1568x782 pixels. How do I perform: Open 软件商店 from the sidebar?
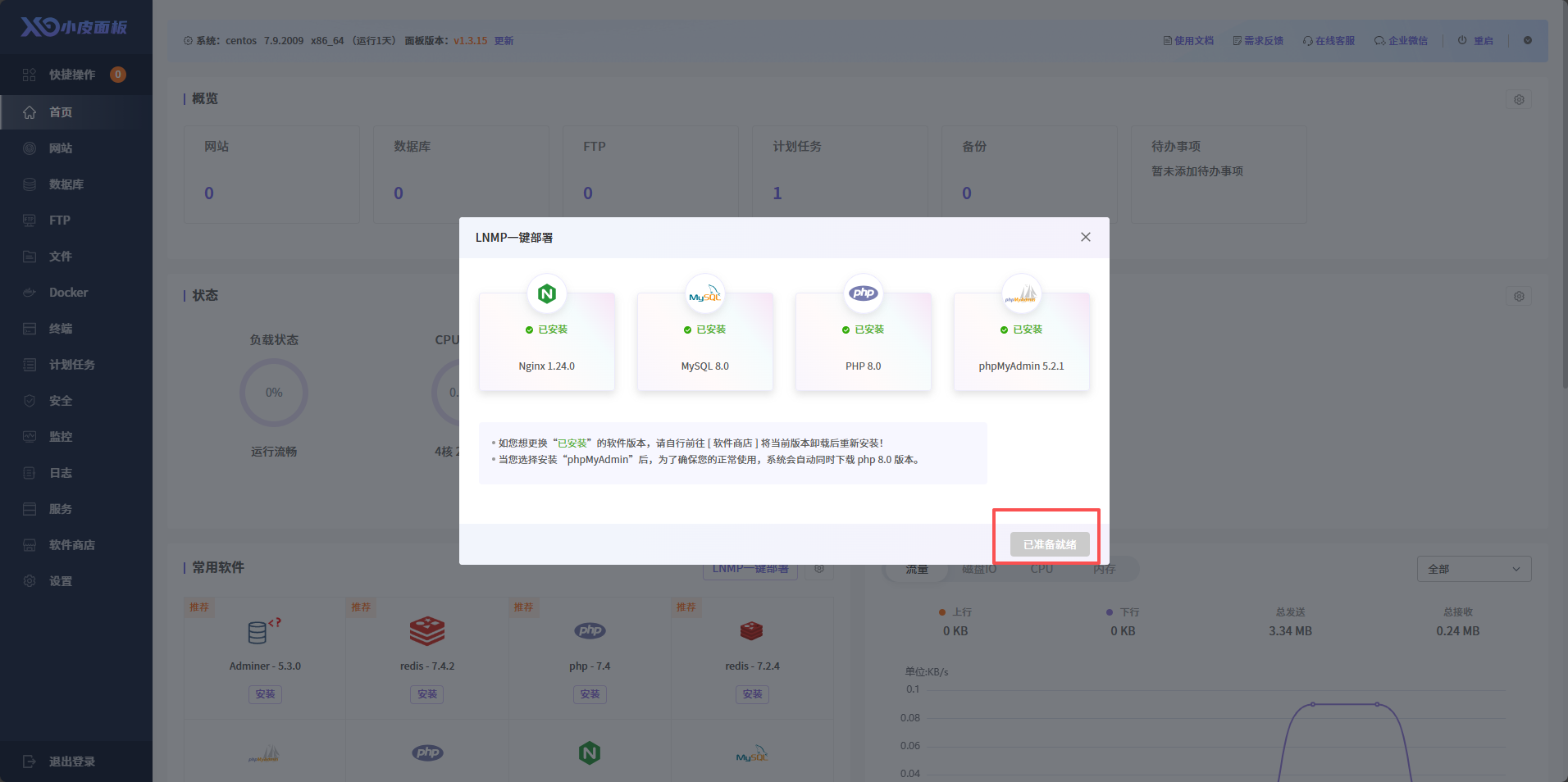[x=72, y=545]
